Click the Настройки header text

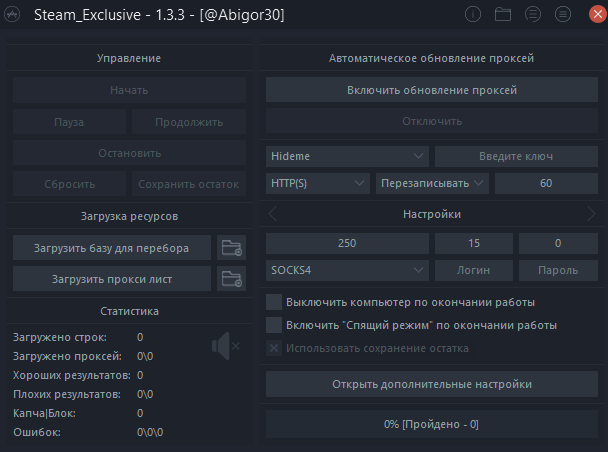pos(432,214)
